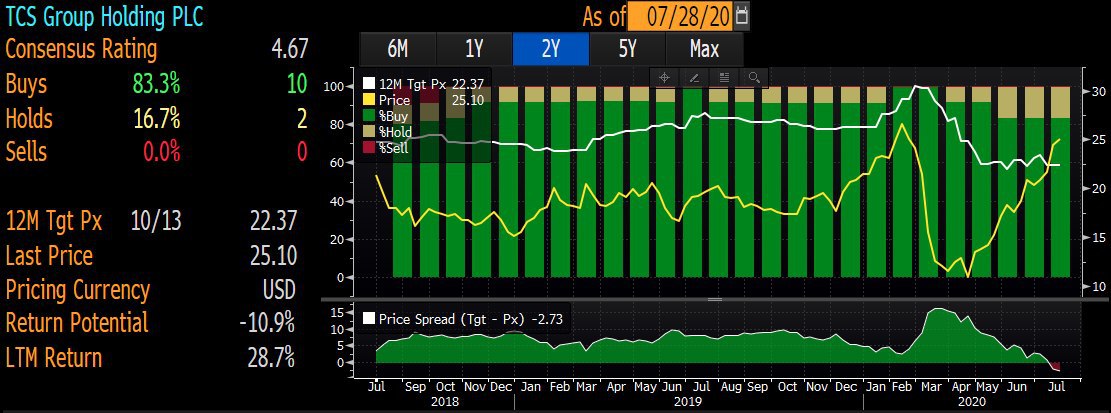Click the LTM Return value 28.7%
Viewport: 1111px width, 413px height.
tap(271, 358)
